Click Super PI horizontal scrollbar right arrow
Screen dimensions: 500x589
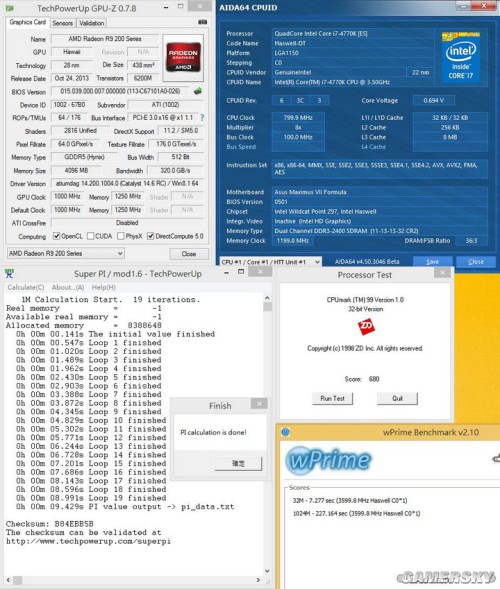[x=258, y=580]
